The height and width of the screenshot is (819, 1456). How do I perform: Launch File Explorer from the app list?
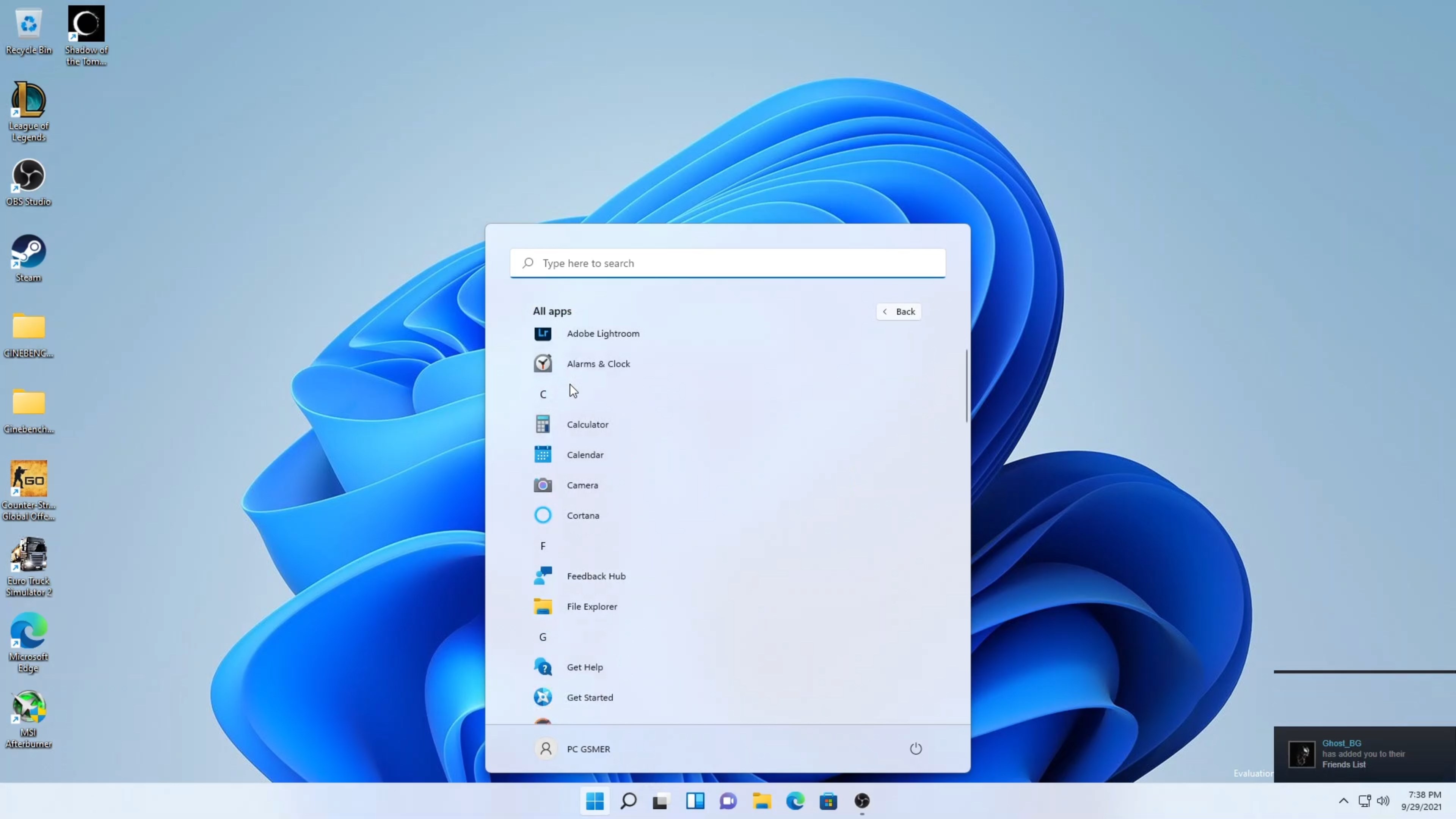click(x=727, y=607)
